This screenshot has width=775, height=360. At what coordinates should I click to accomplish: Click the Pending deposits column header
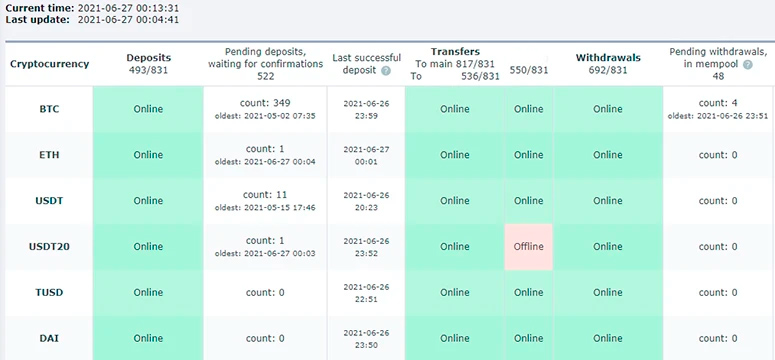(265, 64)
